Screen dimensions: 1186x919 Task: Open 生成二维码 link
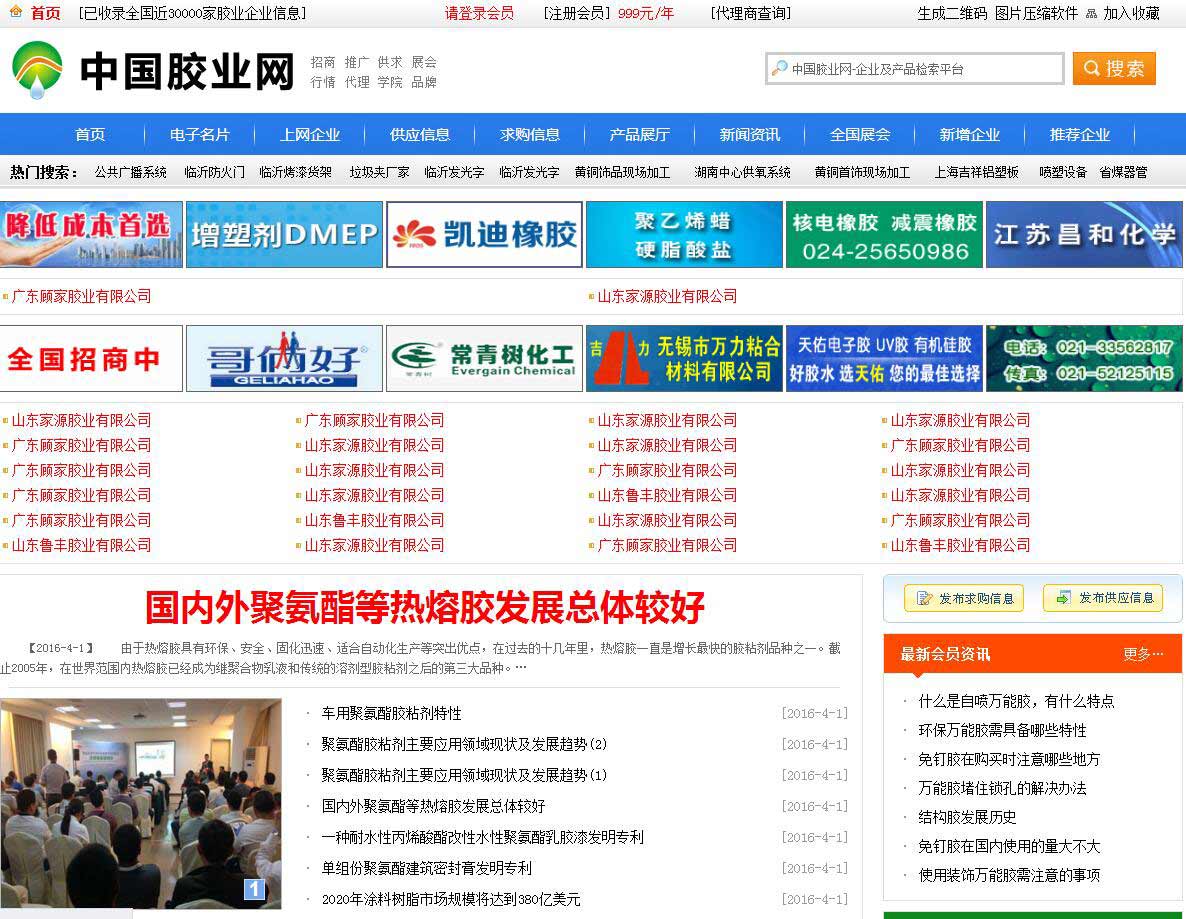point(952,13)
